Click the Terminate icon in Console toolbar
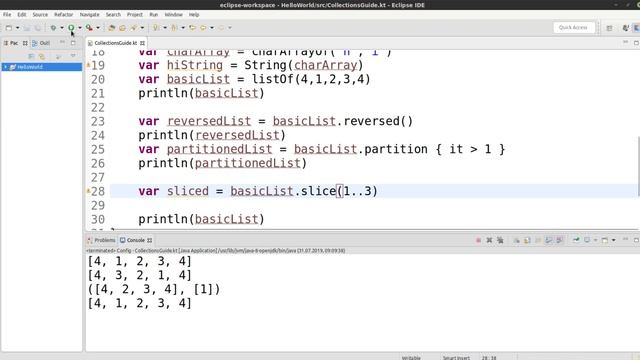 (x=478, y=240)
